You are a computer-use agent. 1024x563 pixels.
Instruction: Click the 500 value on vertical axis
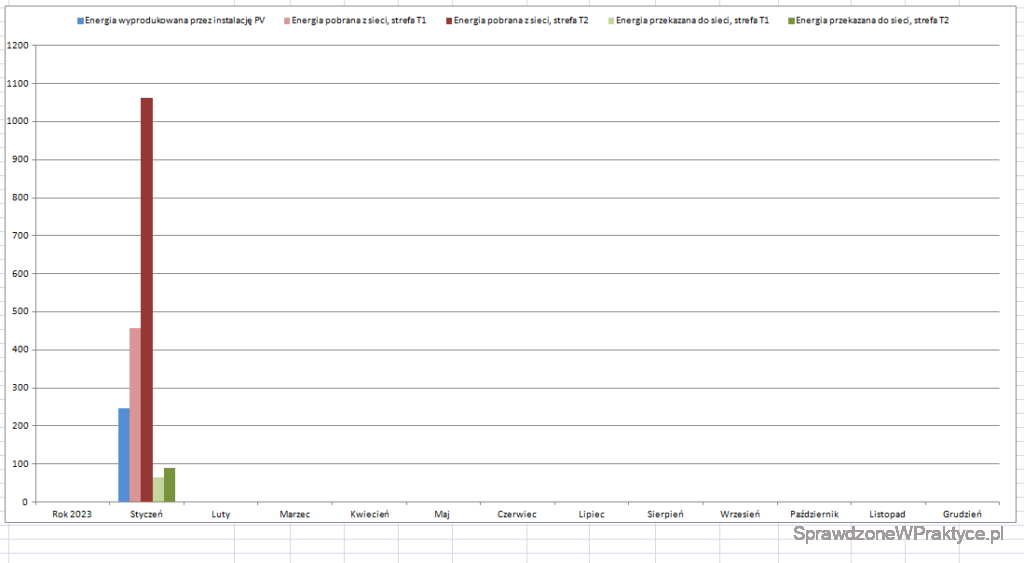click(x=18, y=312)
